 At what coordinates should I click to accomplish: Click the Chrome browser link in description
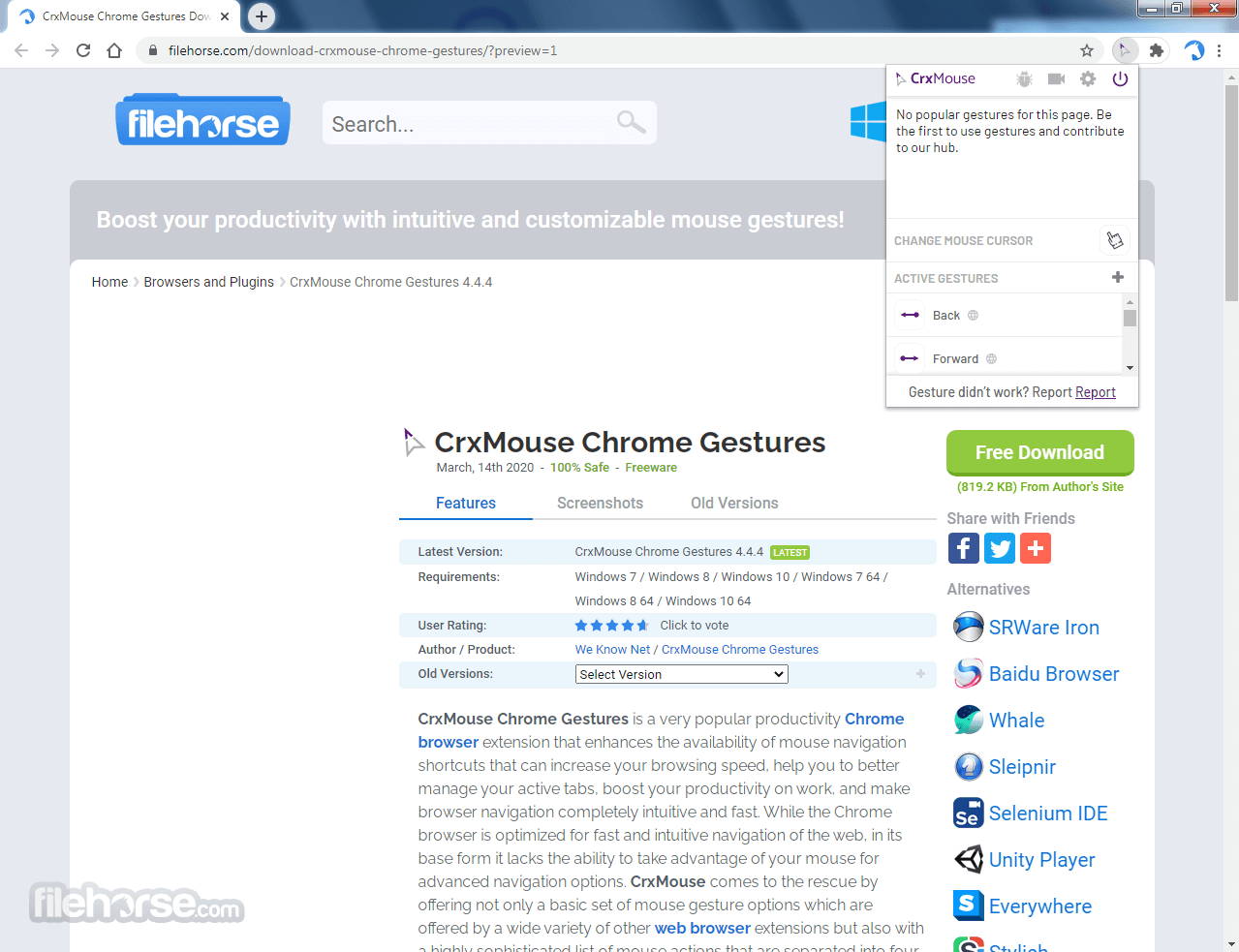661,730
